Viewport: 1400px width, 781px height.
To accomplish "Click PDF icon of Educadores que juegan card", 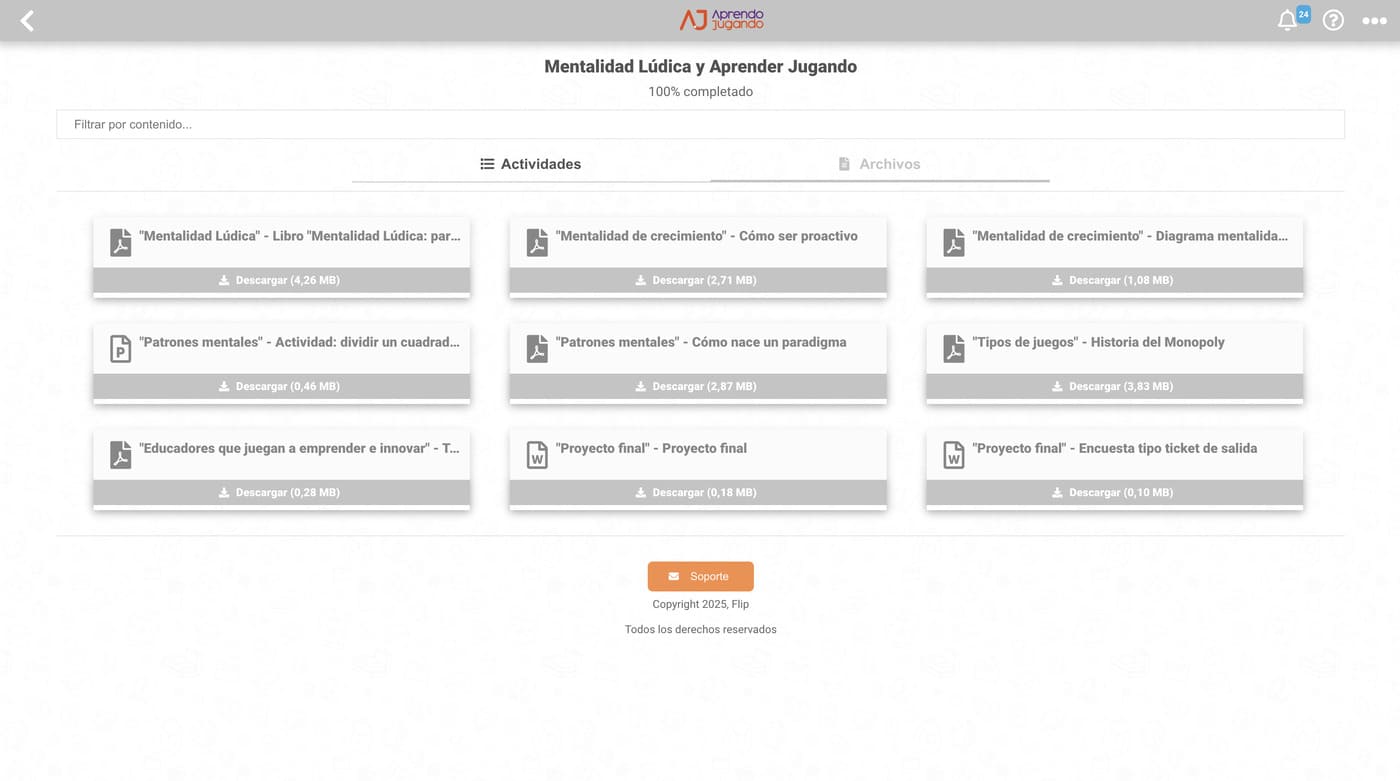I will (x=121, y=454).
